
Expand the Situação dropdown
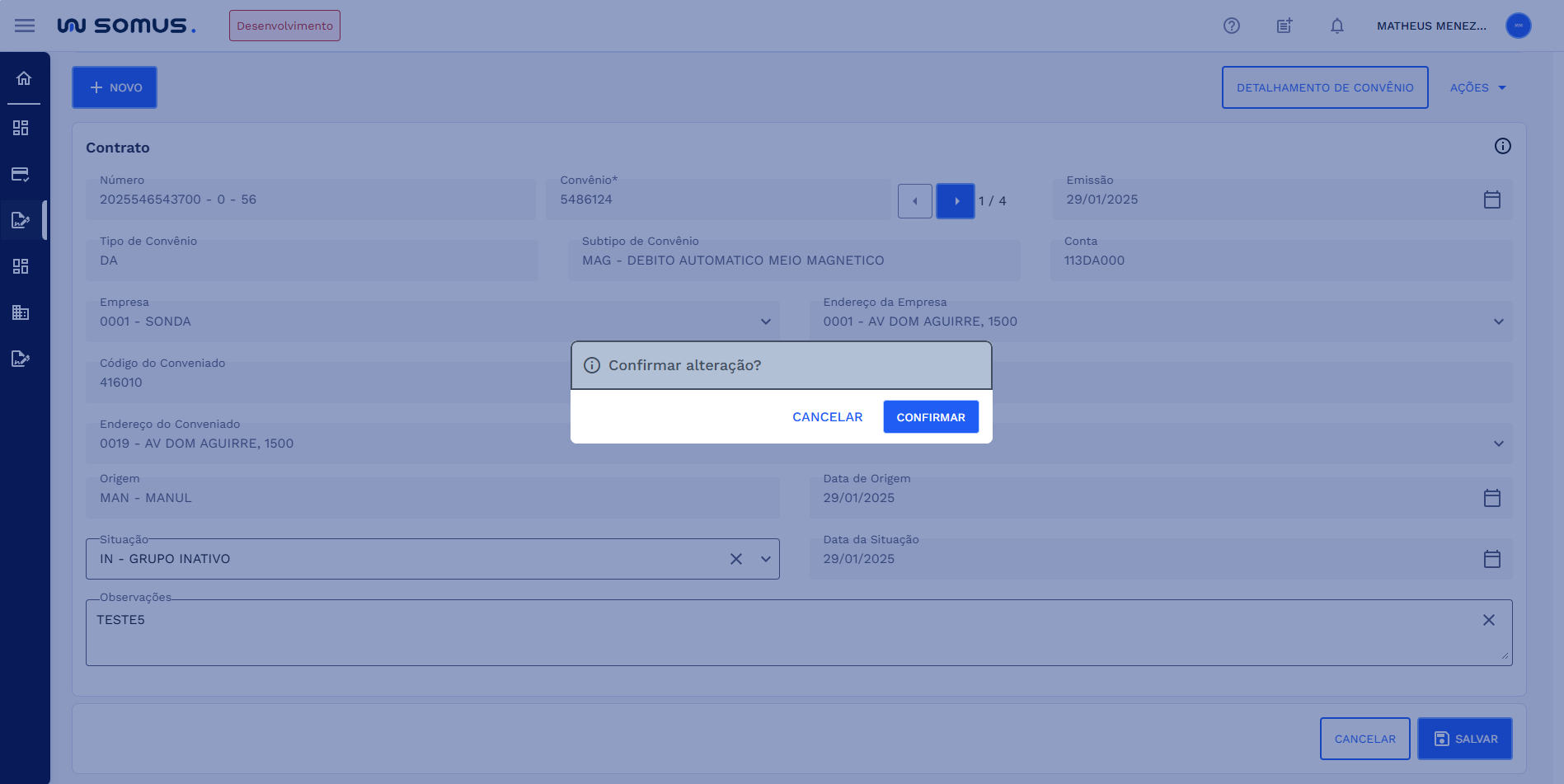pyautogui.click(x=765, y=559)
